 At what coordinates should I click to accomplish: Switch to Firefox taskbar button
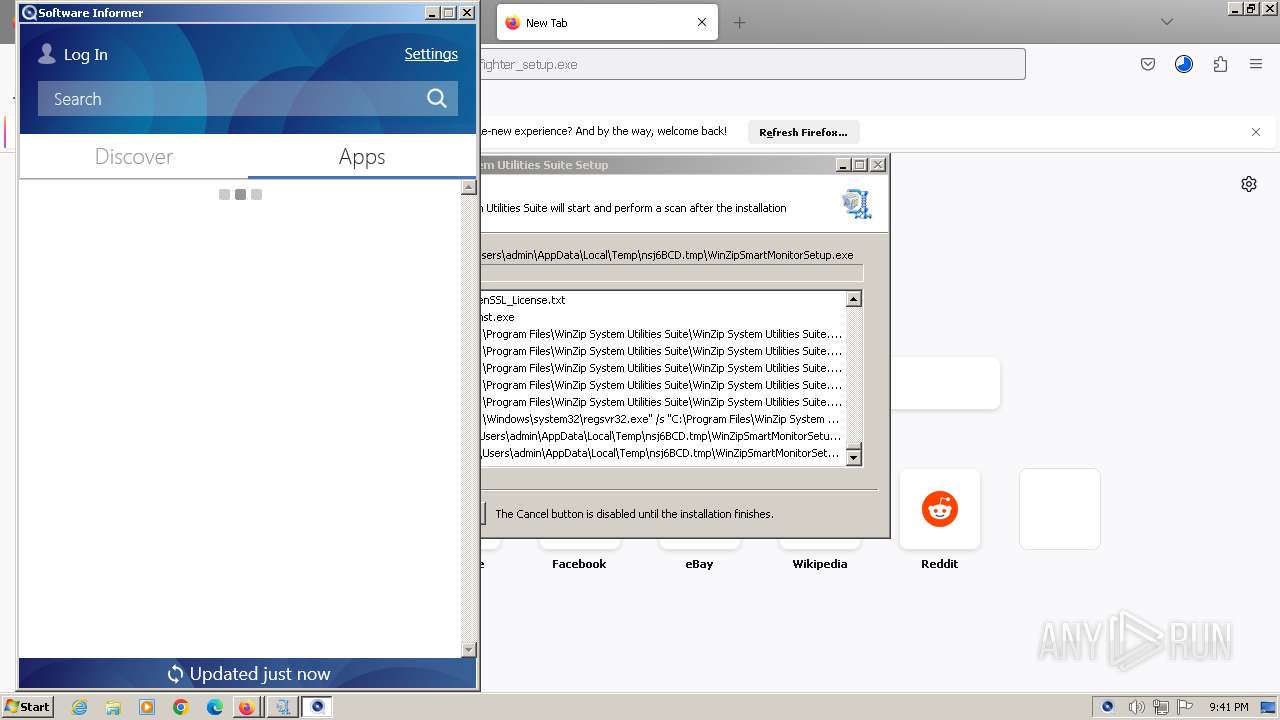click(246, 707)
